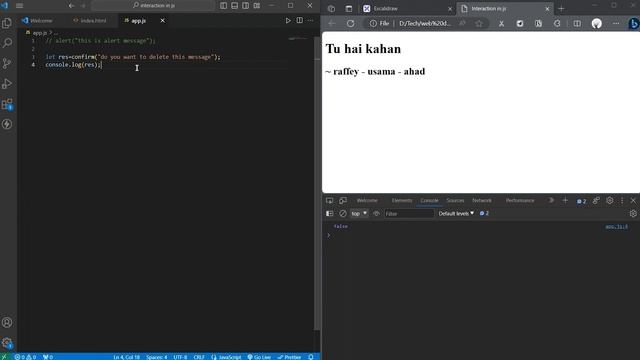
Task: Open the Extensions view in VS Code
Action: point(7,104)
